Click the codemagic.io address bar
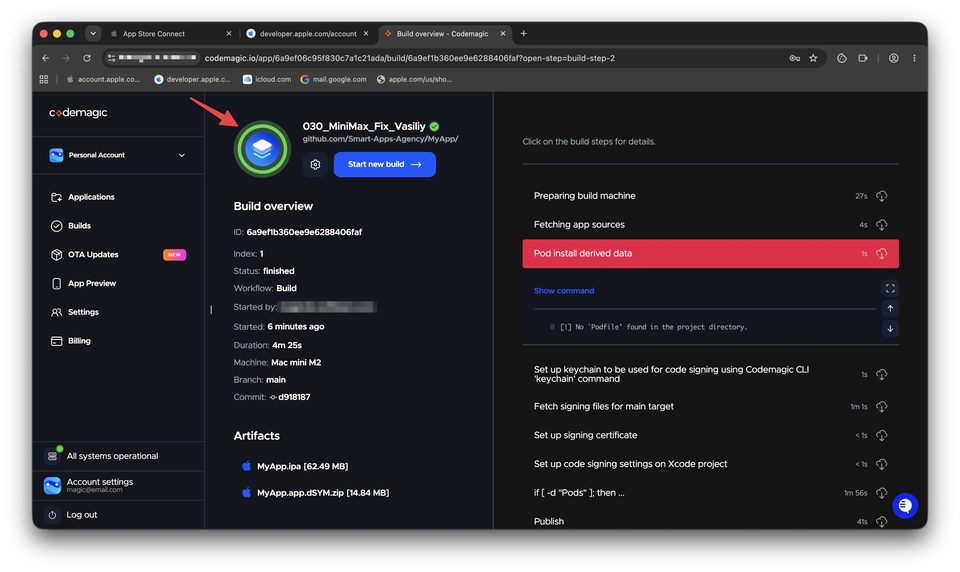 tap(410, 58)
